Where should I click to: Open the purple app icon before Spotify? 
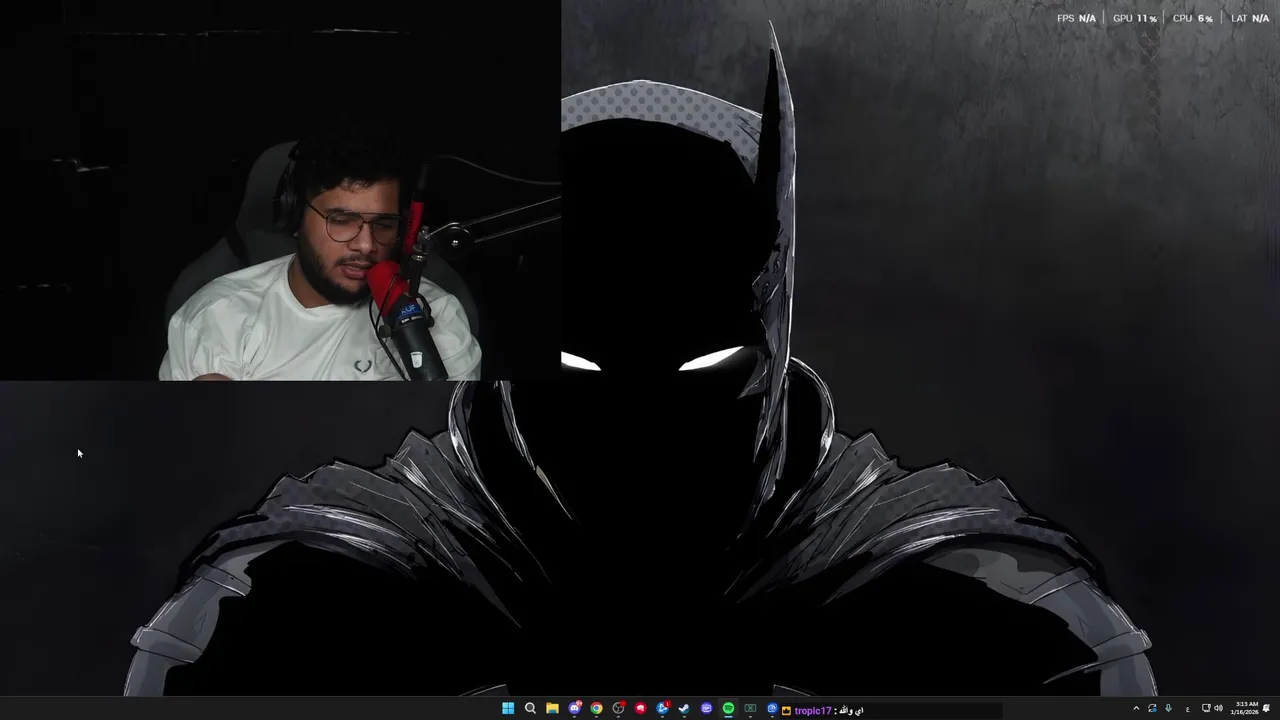click(706, 709)
